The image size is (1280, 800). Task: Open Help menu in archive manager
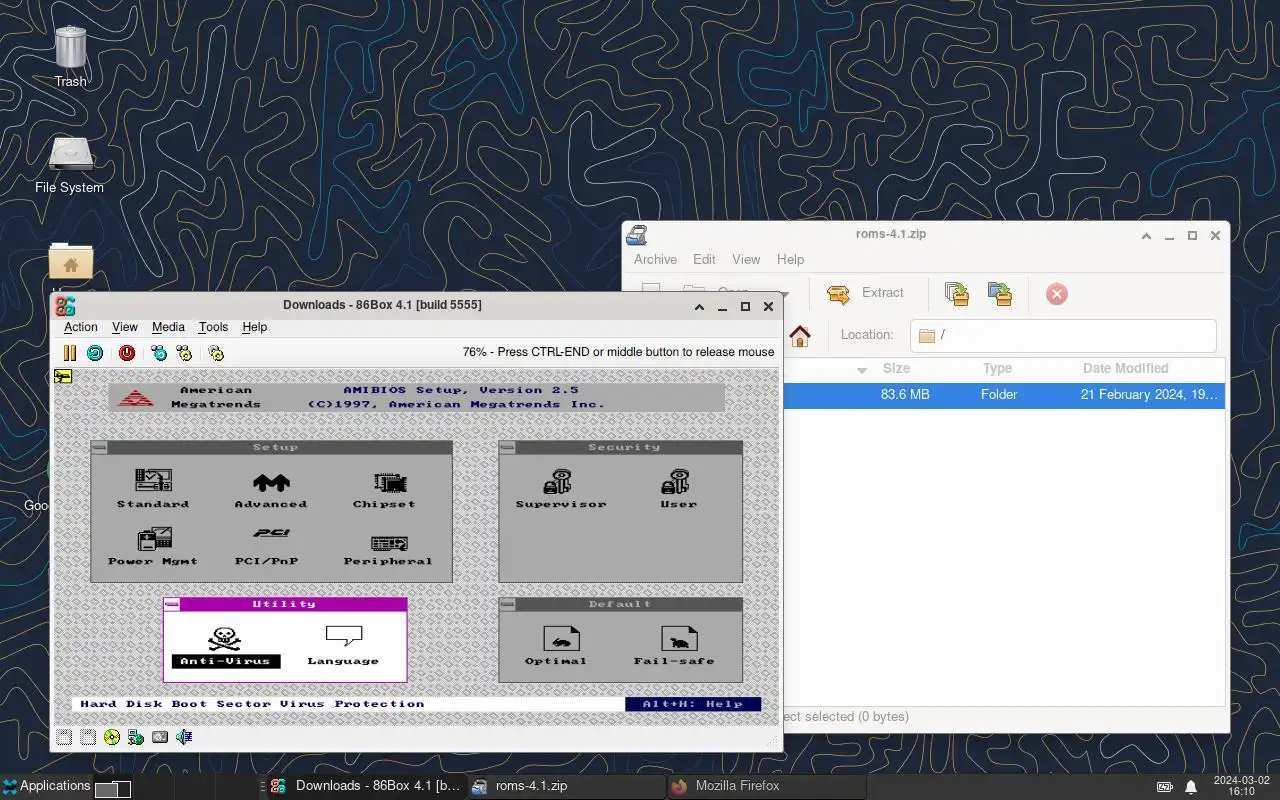click(790, 259)
